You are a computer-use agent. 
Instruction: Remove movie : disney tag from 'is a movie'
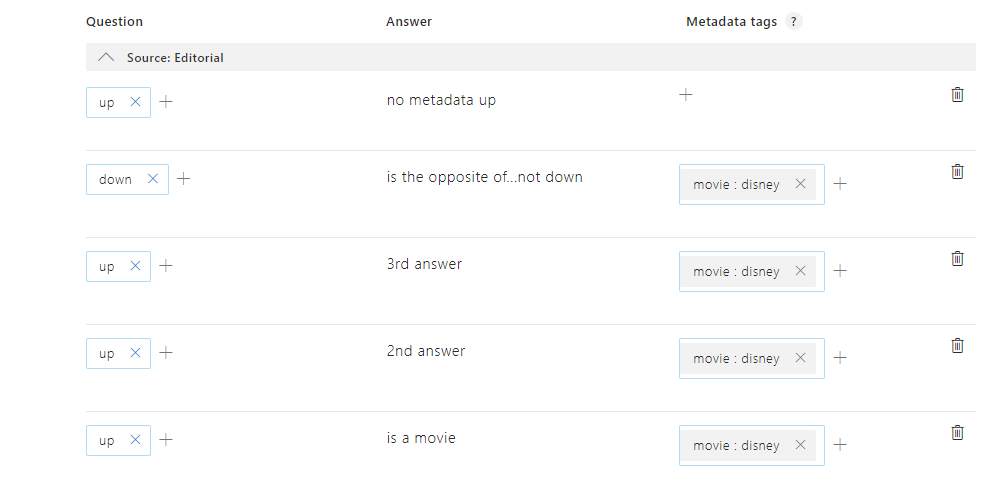[x=801, y=445]
